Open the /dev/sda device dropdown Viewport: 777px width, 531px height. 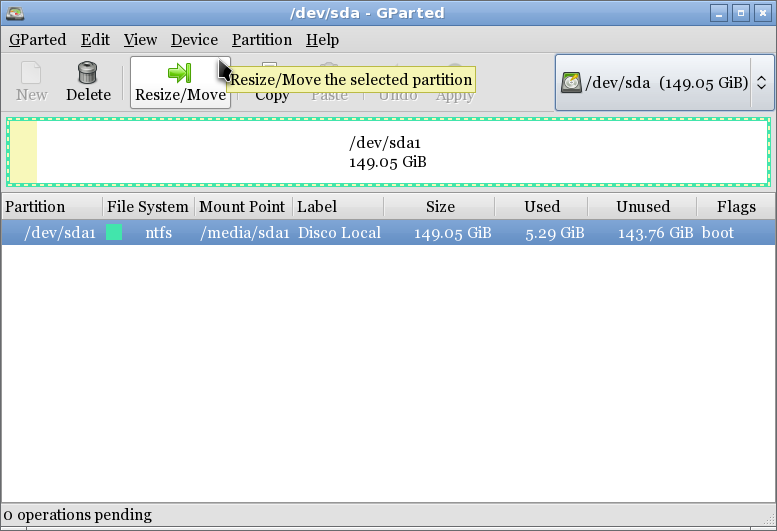[x=664, y=82]
